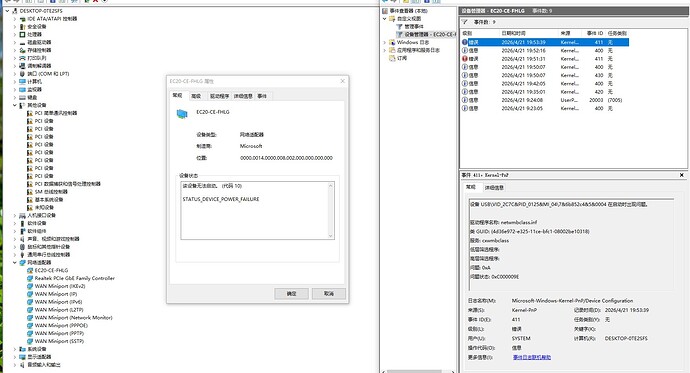Close the EC20-CE-FHLG properties dialog
The width and height of the screenshot is (690, 373).
coord(342,81)
